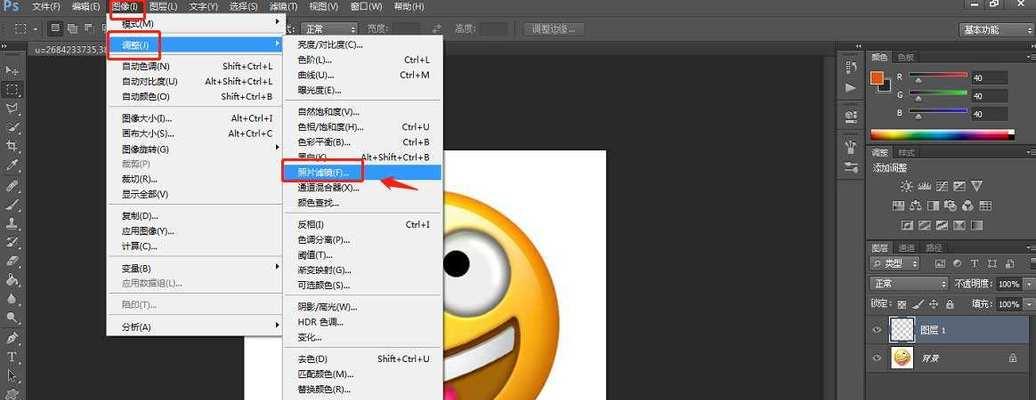Add a Curves adjustment icon

tap(942, 186)
